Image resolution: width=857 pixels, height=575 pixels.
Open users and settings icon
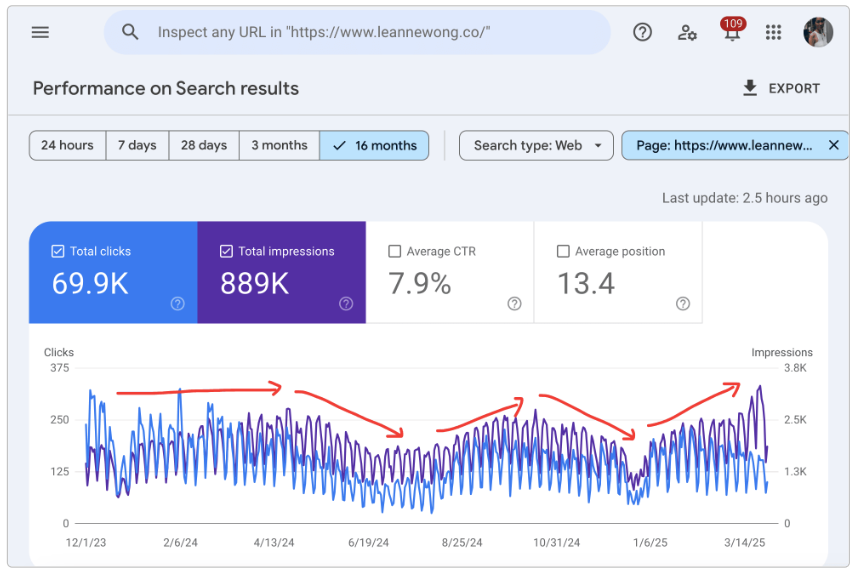(x=687, y=32)
